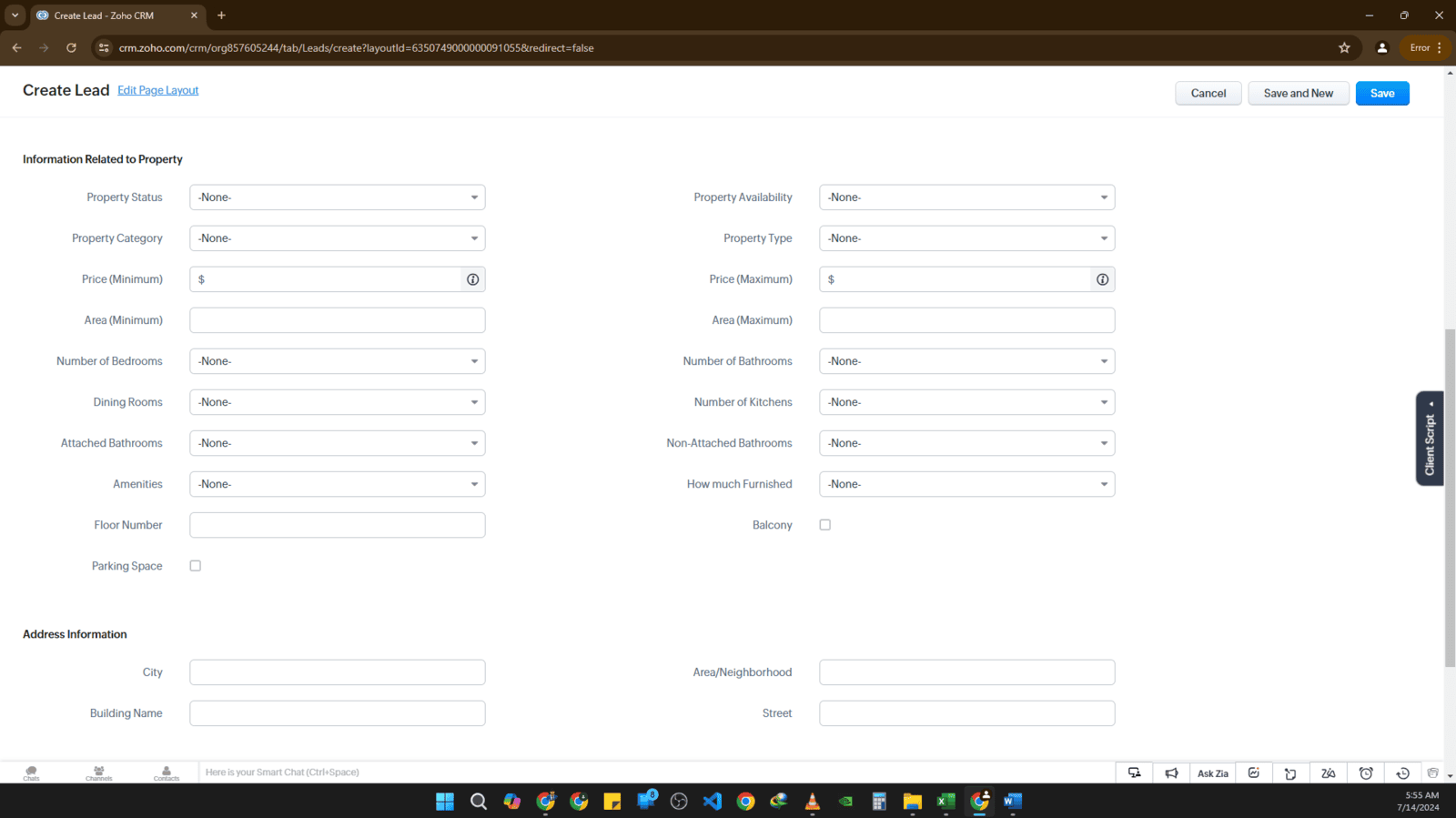1456x818 pixels.
Task: Open the announcements megaphone icon
Action: [1171, 773]
